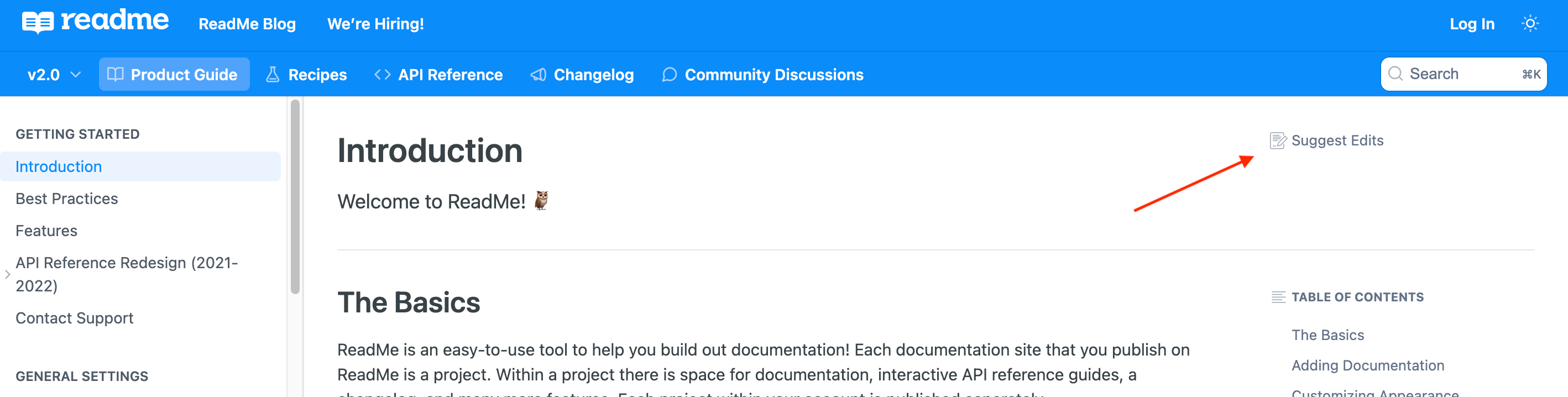This screenshot has height=397, width=1568.
Task: Click the Changelog megaphone icon
Action: (538, 74)
